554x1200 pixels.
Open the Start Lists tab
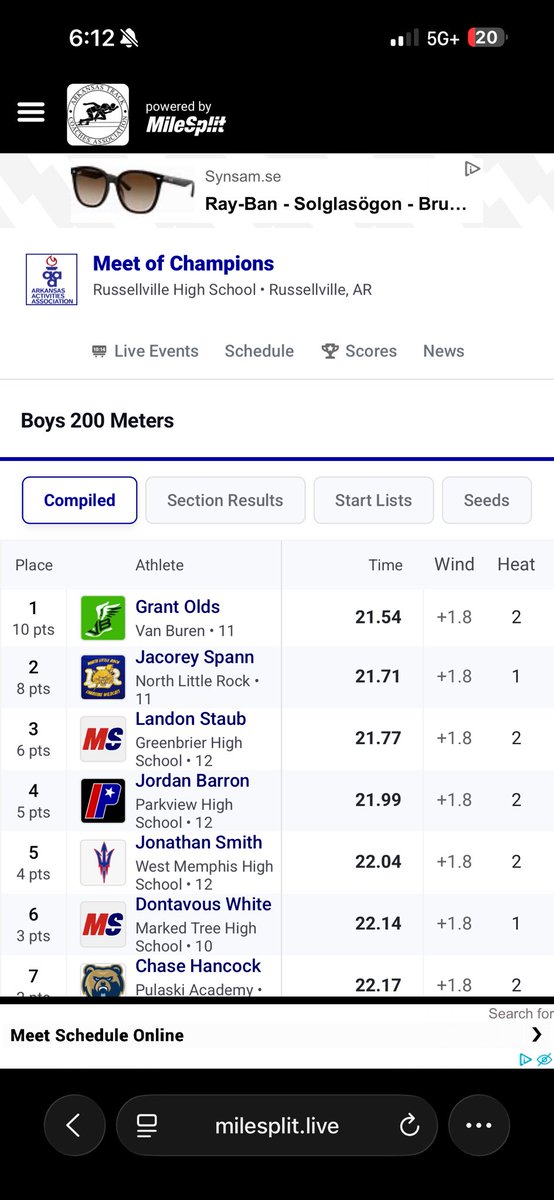pos(373,500)
